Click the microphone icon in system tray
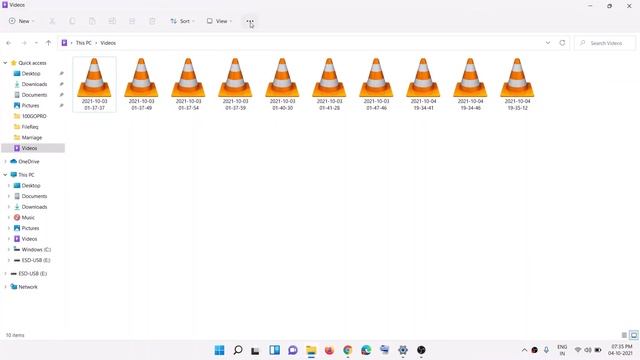640x360 pixels. tap(546, 350)
